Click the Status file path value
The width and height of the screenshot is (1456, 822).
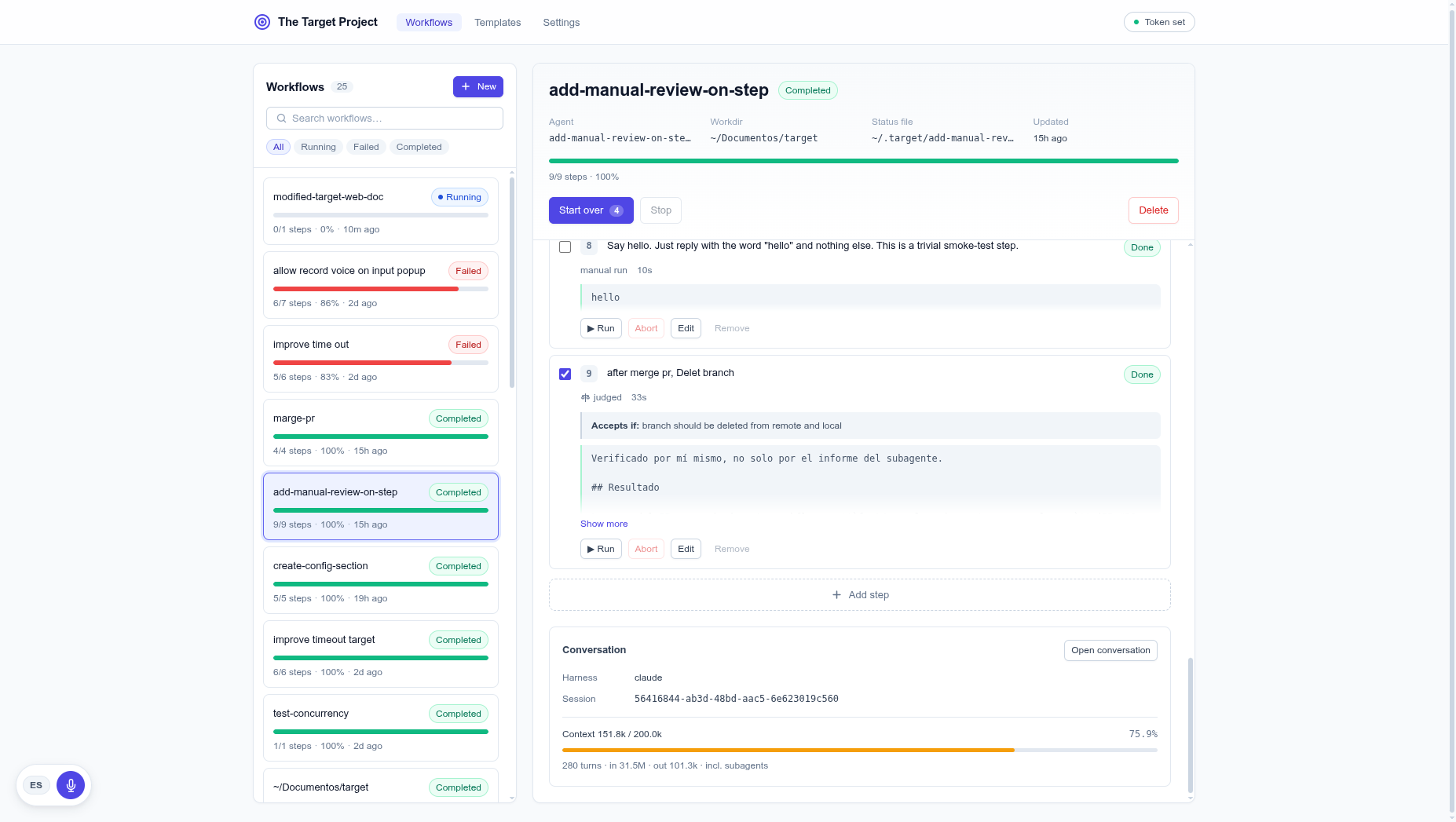(x=942, y=138)
